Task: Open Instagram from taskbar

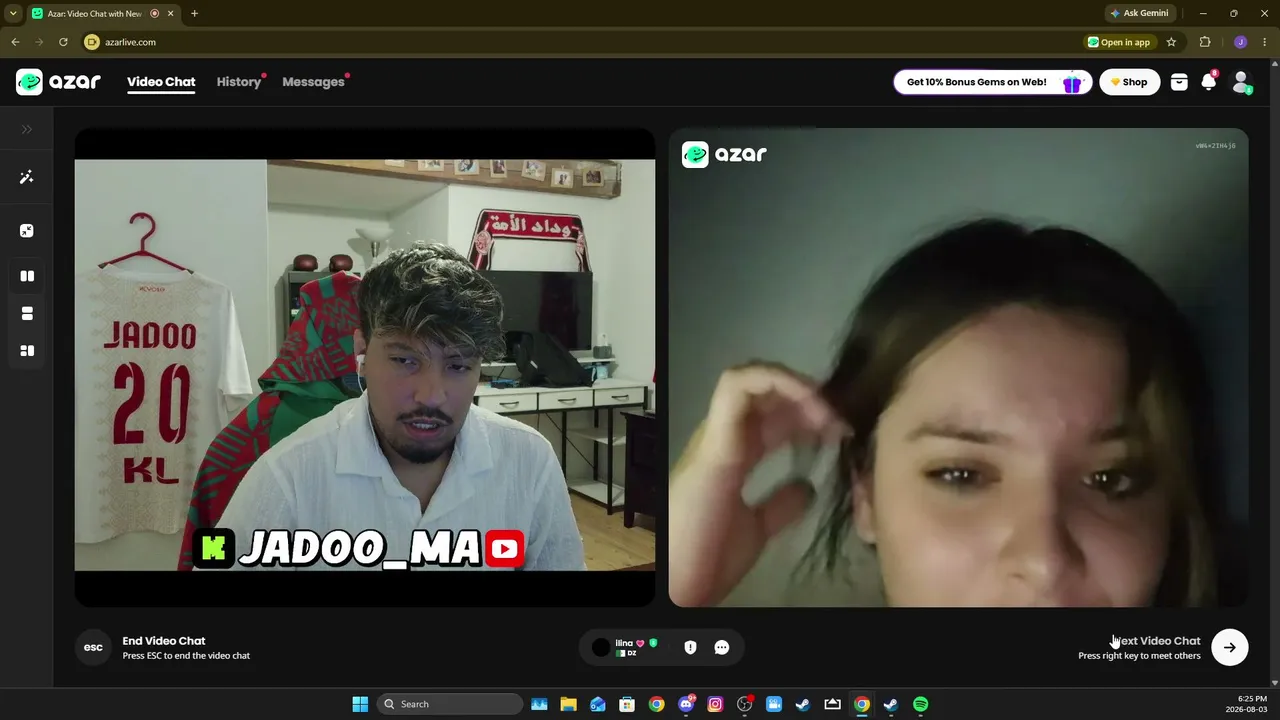Action: (715, 704)
